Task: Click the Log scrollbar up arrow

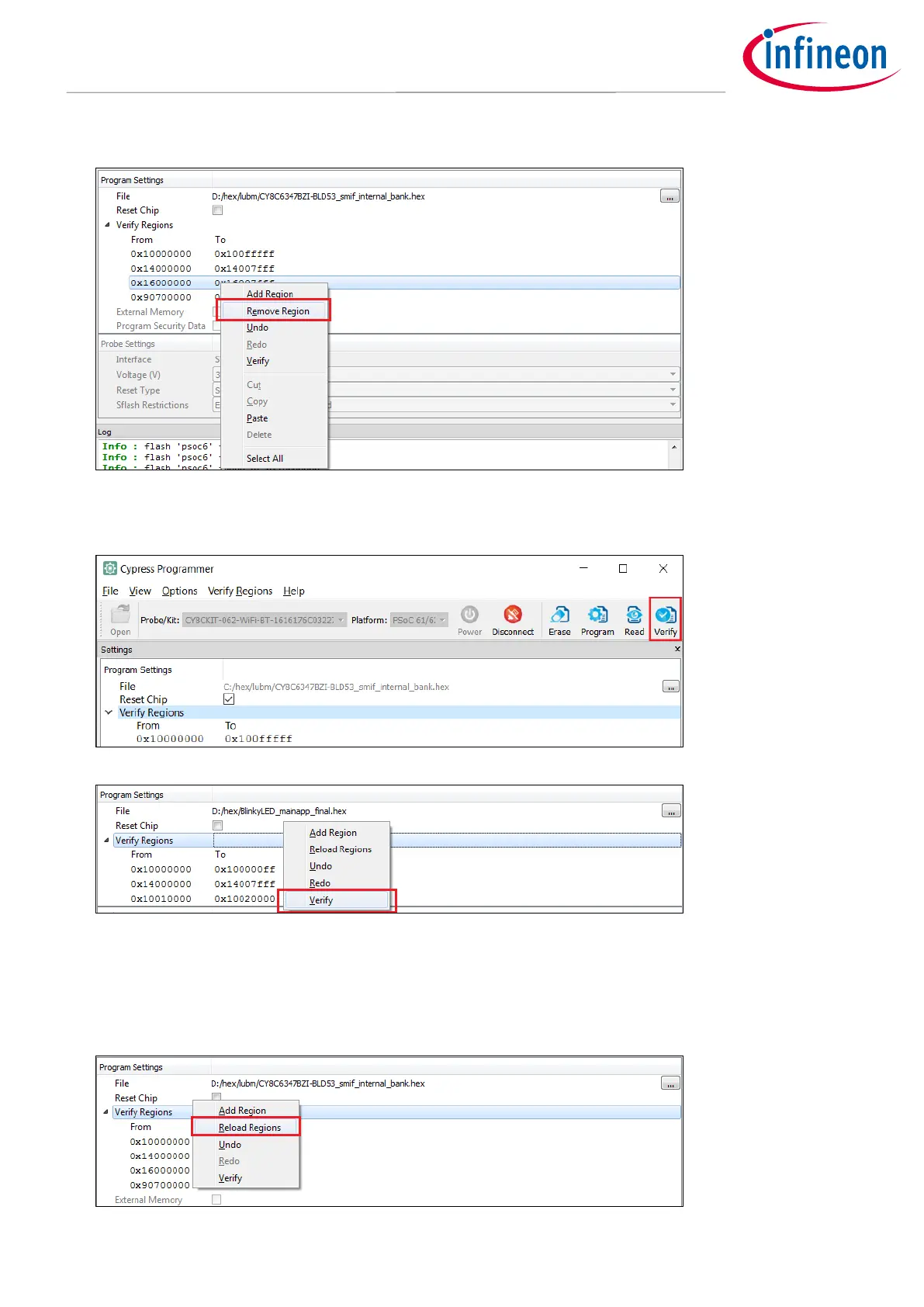Action: coord(674,447)
